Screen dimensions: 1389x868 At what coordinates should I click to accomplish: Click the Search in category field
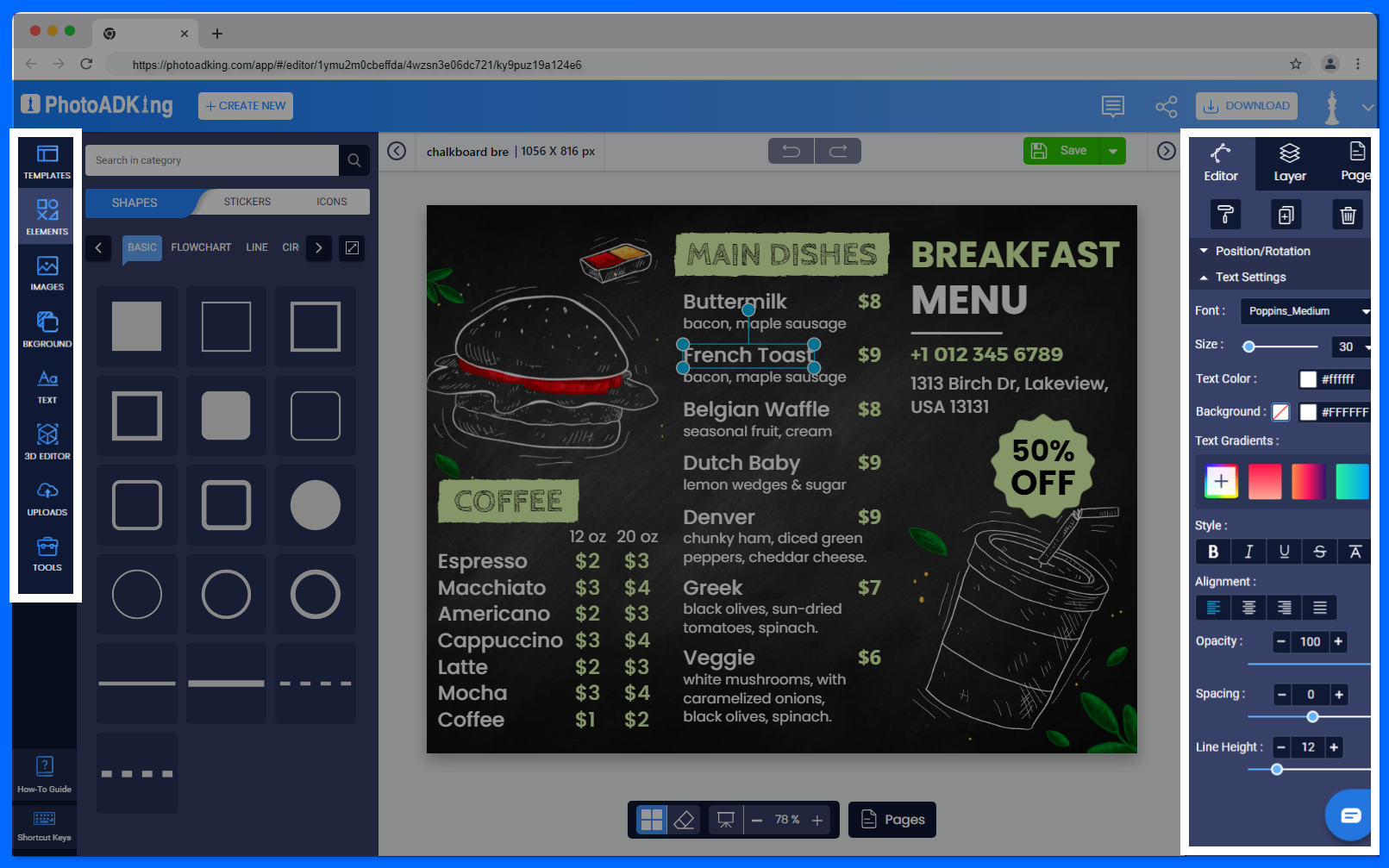pyautogui.click(x=211, y=160)
